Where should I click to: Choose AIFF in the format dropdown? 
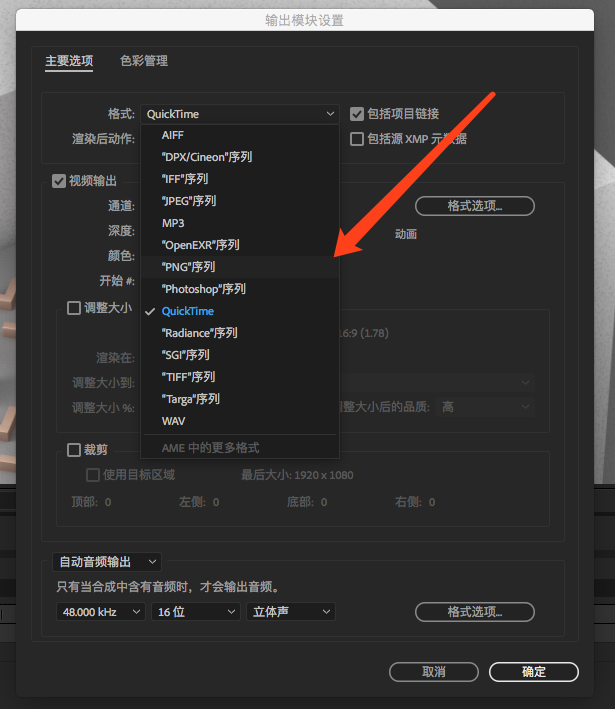(x=172, y=135)
